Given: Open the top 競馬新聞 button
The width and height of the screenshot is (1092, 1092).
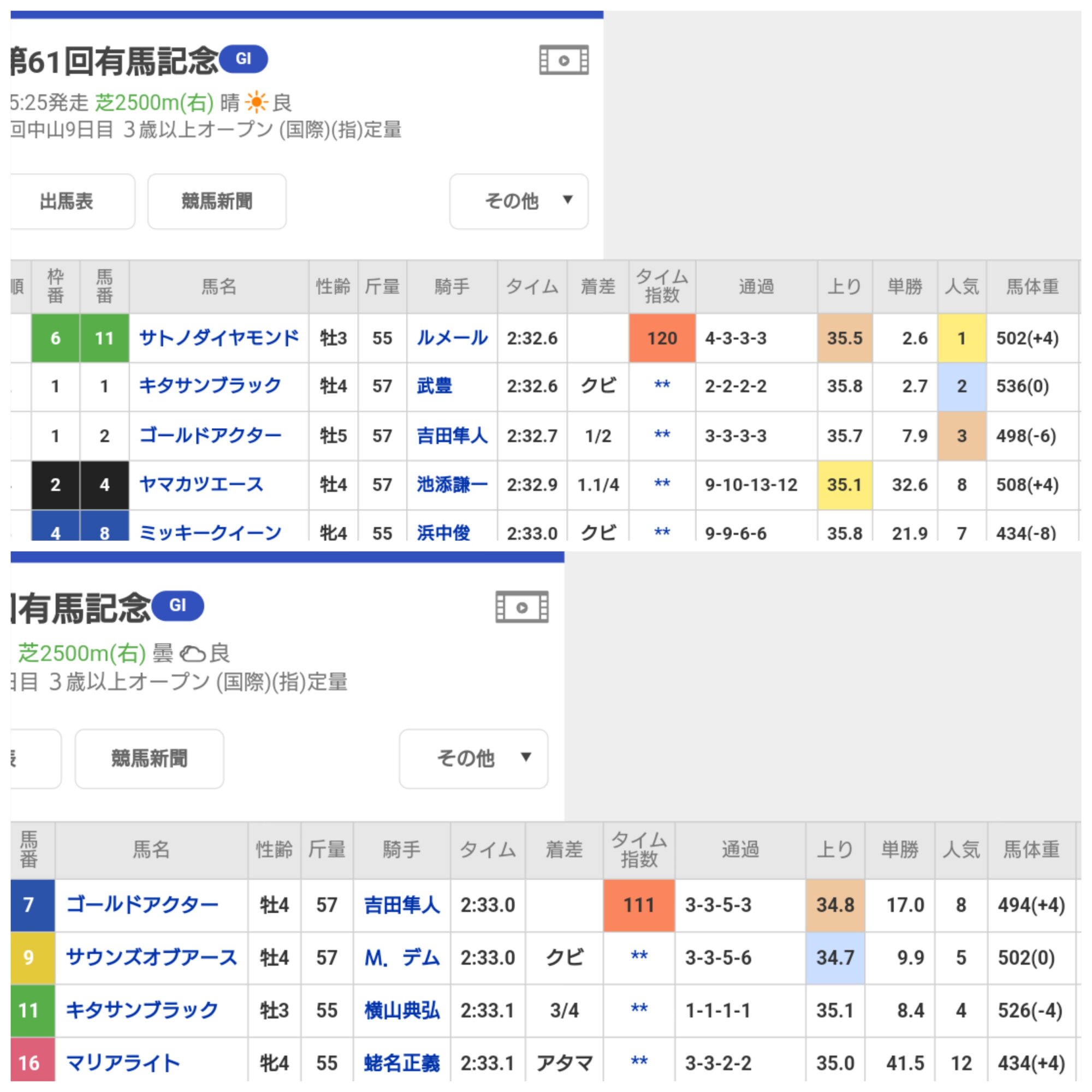Looking at the screenshot, I should pyautogui.click(x=216, y=200).
